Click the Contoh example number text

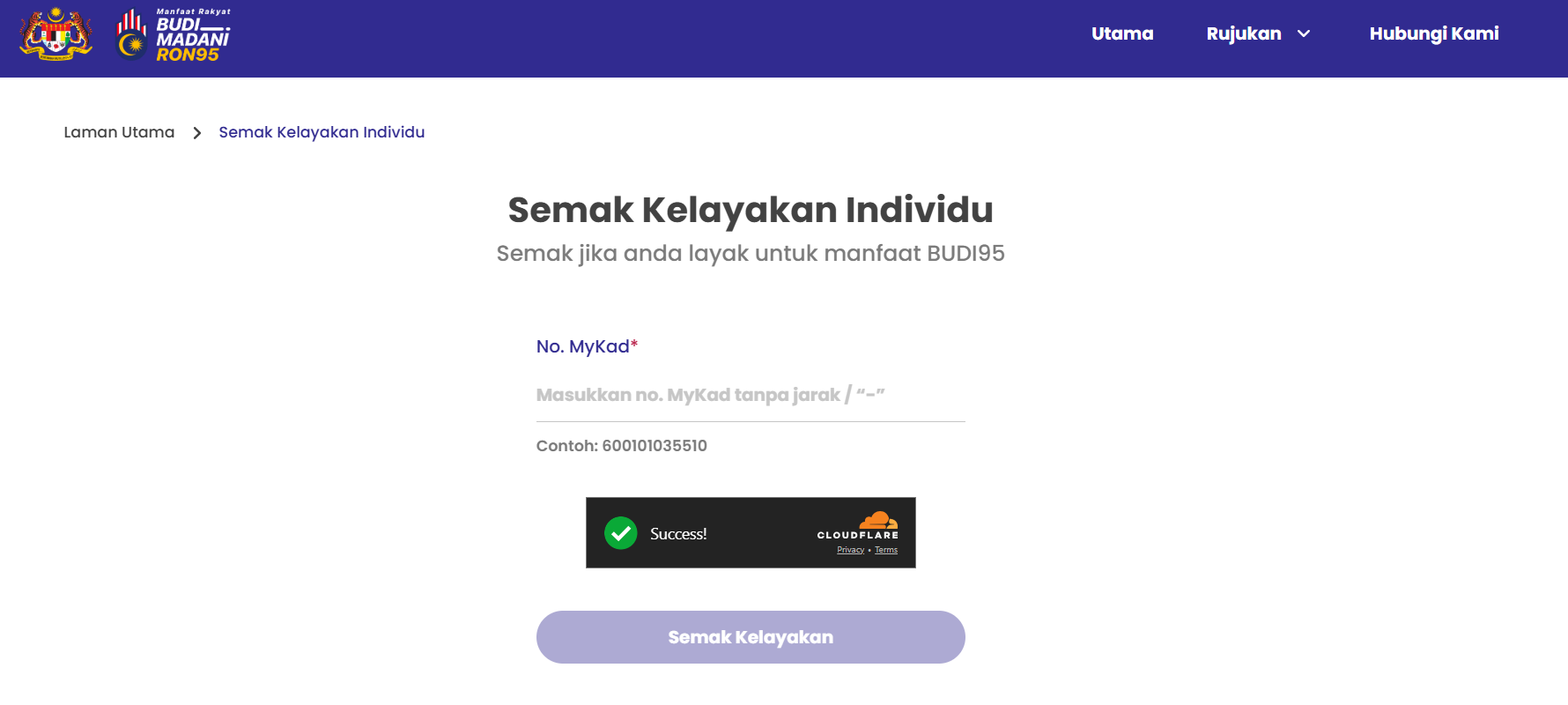(x=622, y=446)
